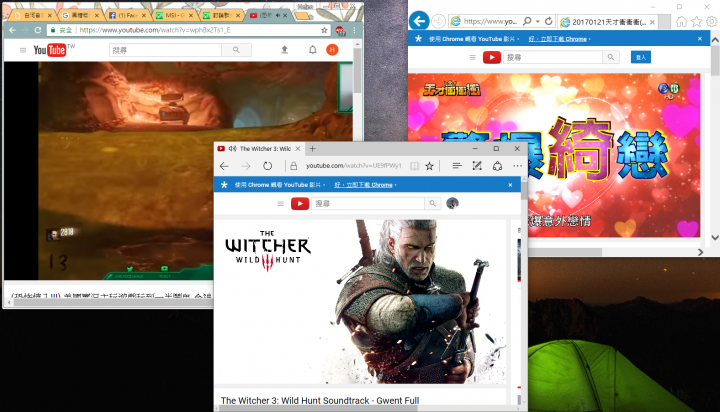Click Internet Explorer's blue back button
Image resolution: width=720 pixels, height=412 pixels.
(419, 21)
